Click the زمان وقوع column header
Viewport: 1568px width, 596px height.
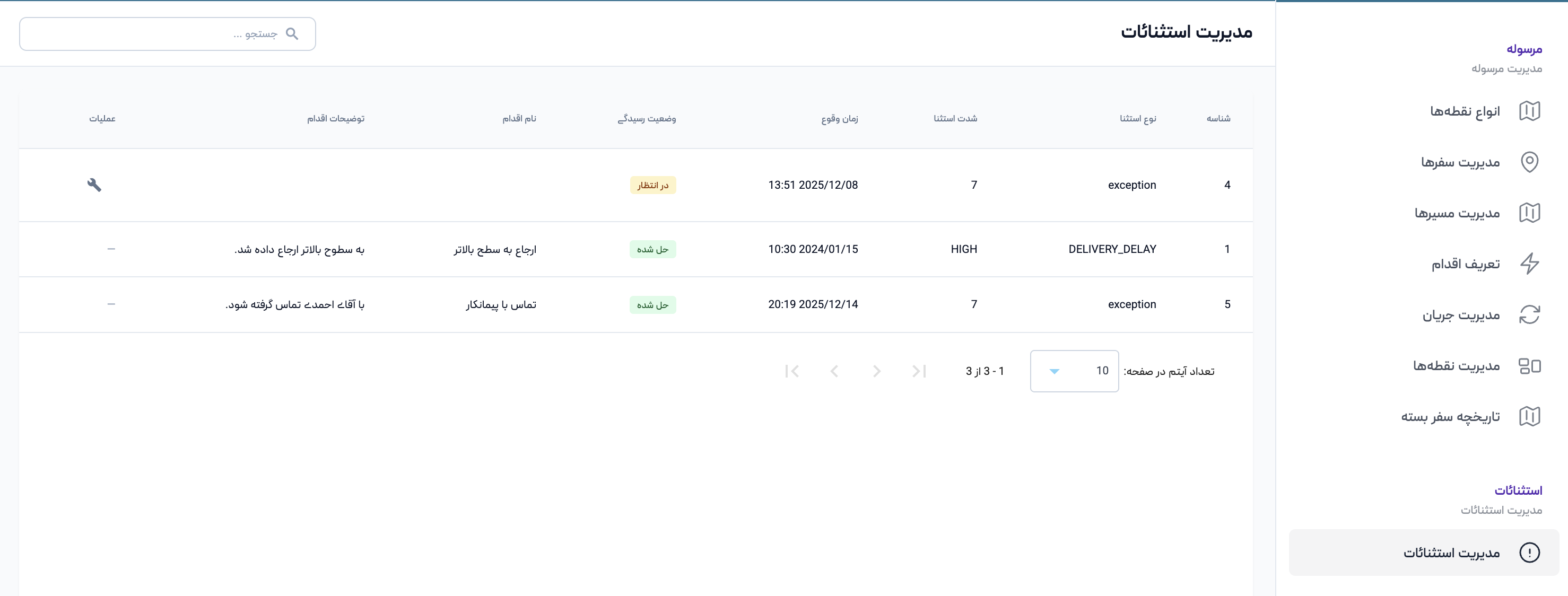point(839,119)
